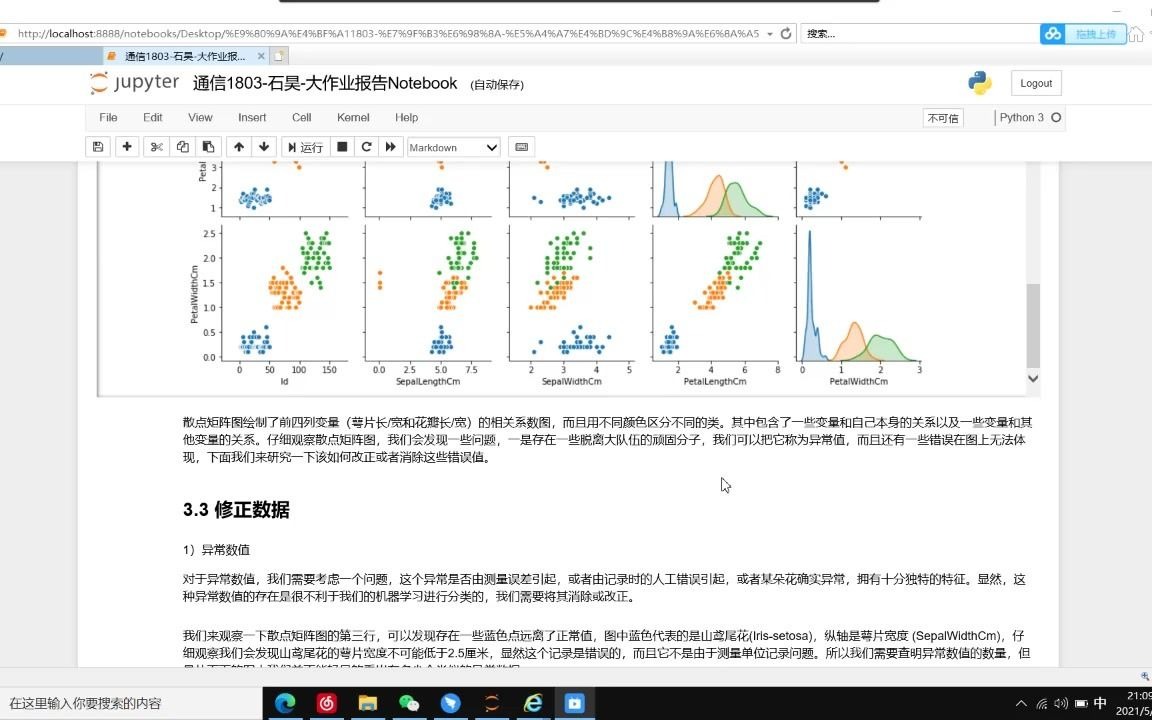
Task: Move the cell up with the up arrow
Action: tap(239, 147)
